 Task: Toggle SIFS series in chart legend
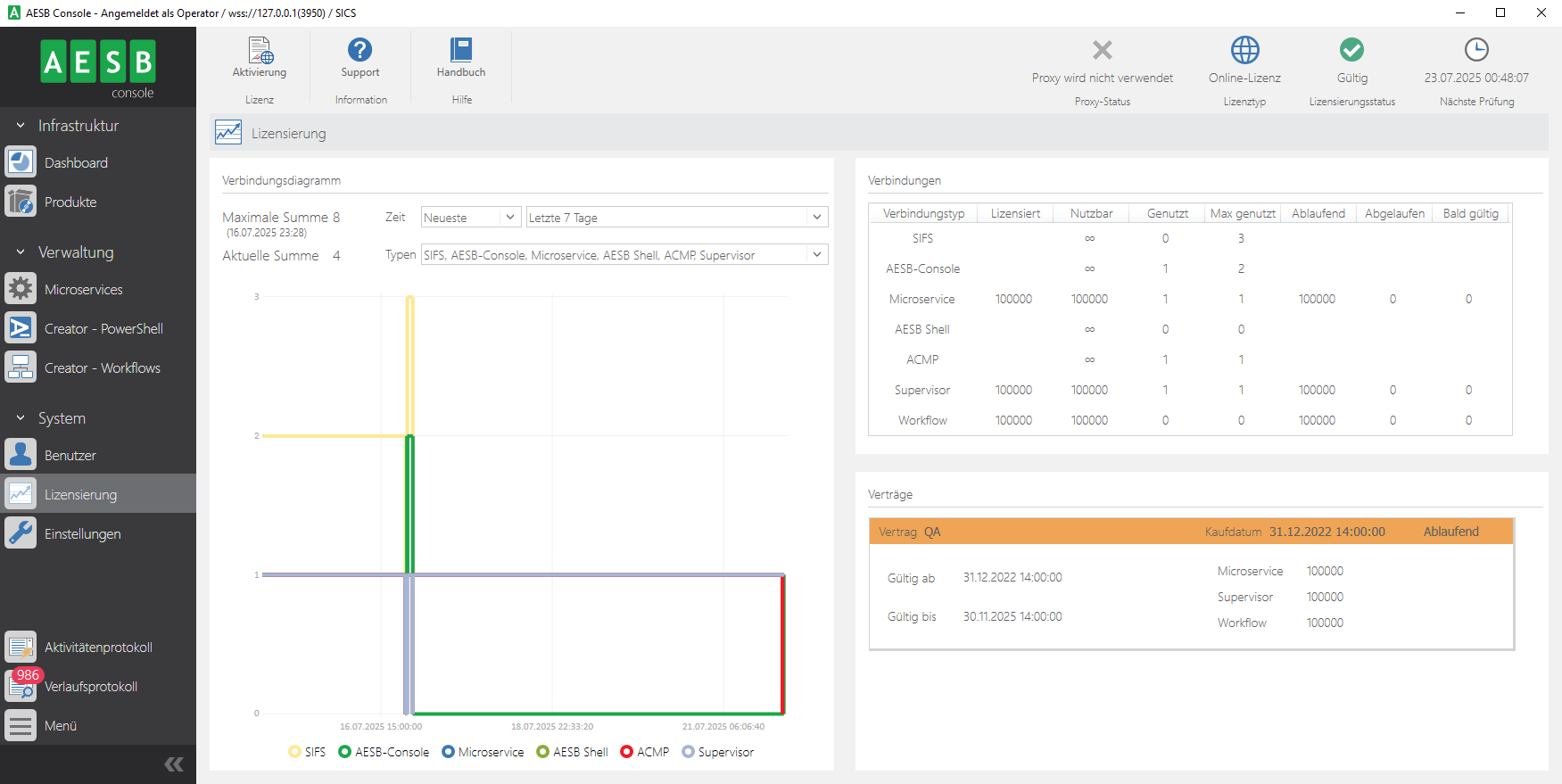[306, 752]
